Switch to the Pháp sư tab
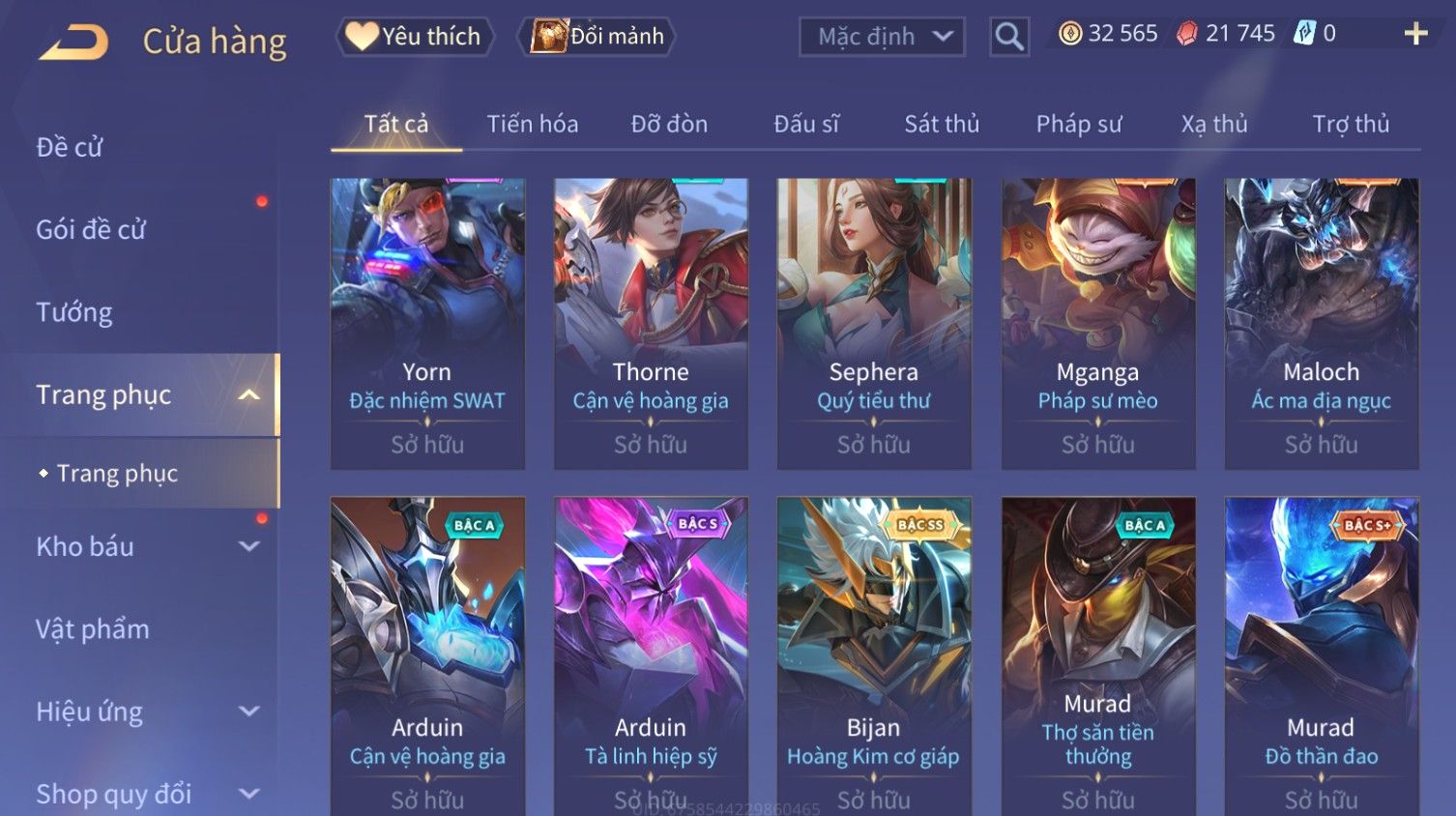The image size is (1456, 816). pyautogui.click(x=1079, y=124)
